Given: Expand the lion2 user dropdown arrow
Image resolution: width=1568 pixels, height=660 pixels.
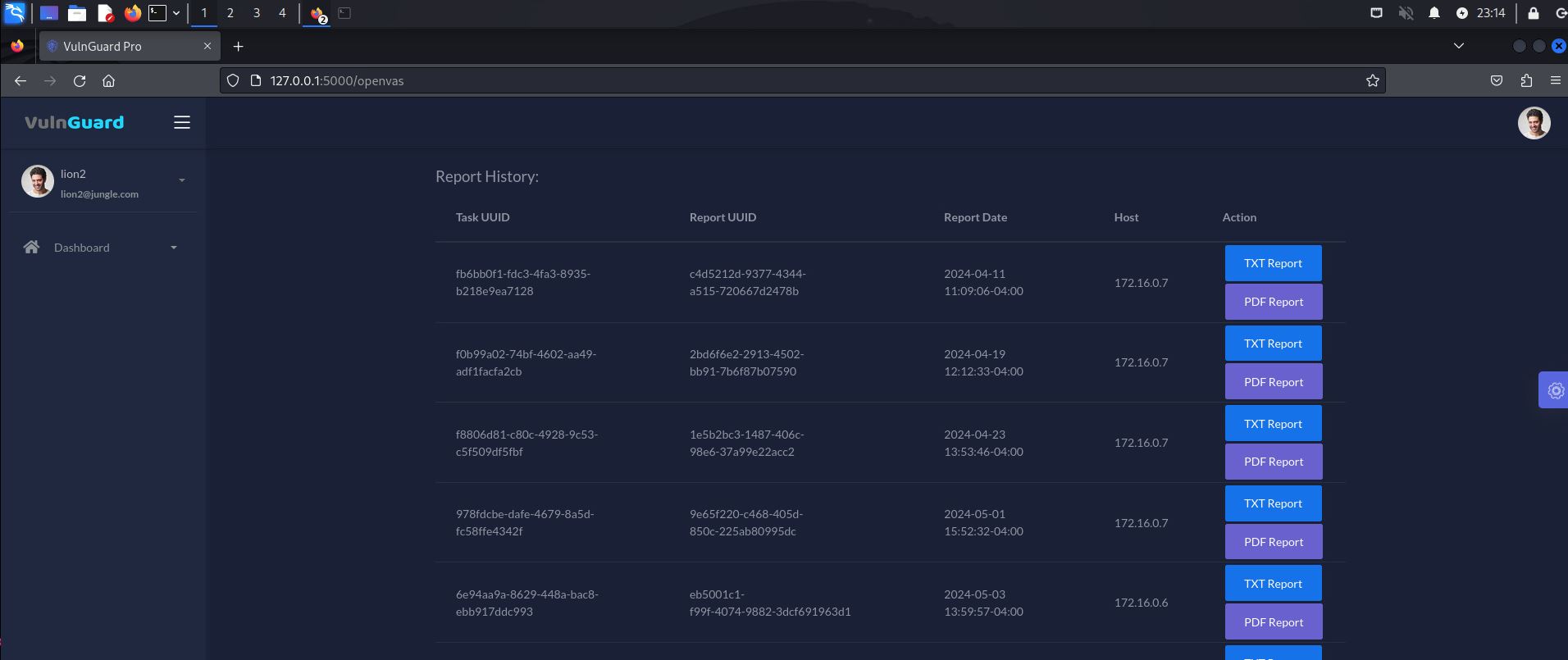Looking at the screenshot, I should tap(182, 180).
